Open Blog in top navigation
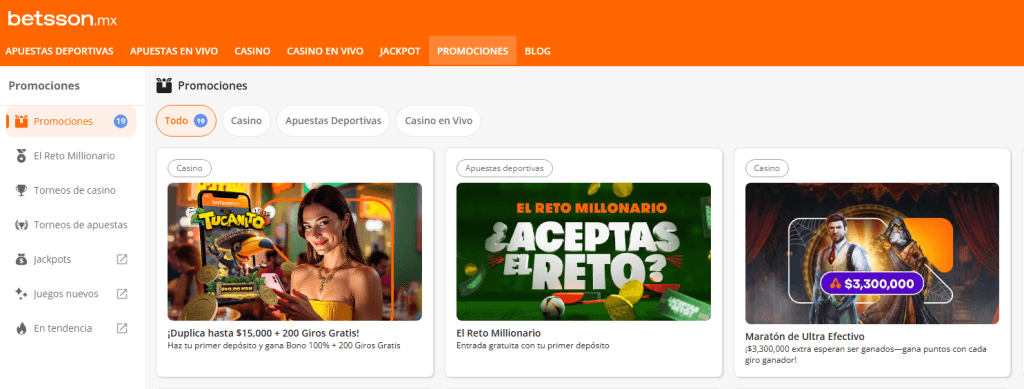1024x389 pixels. coord(537,51)
